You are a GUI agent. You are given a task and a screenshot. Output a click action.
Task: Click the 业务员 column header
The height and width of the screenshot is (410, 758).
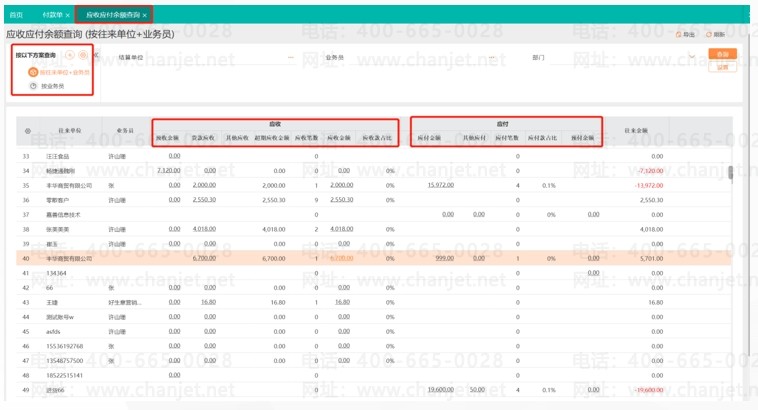pyautogui.click(x=125, y=131)
